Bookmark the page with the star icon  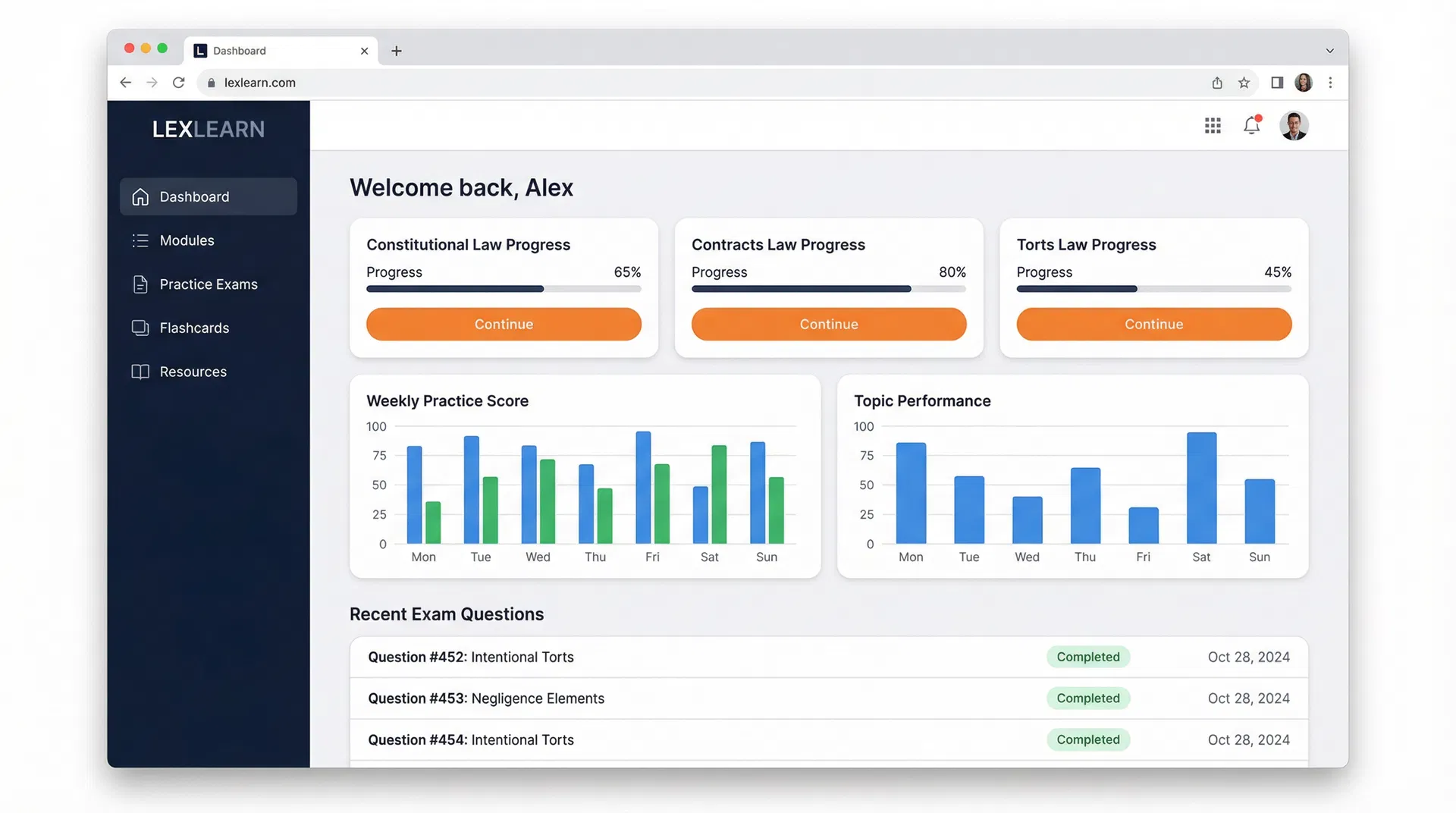1244,83
